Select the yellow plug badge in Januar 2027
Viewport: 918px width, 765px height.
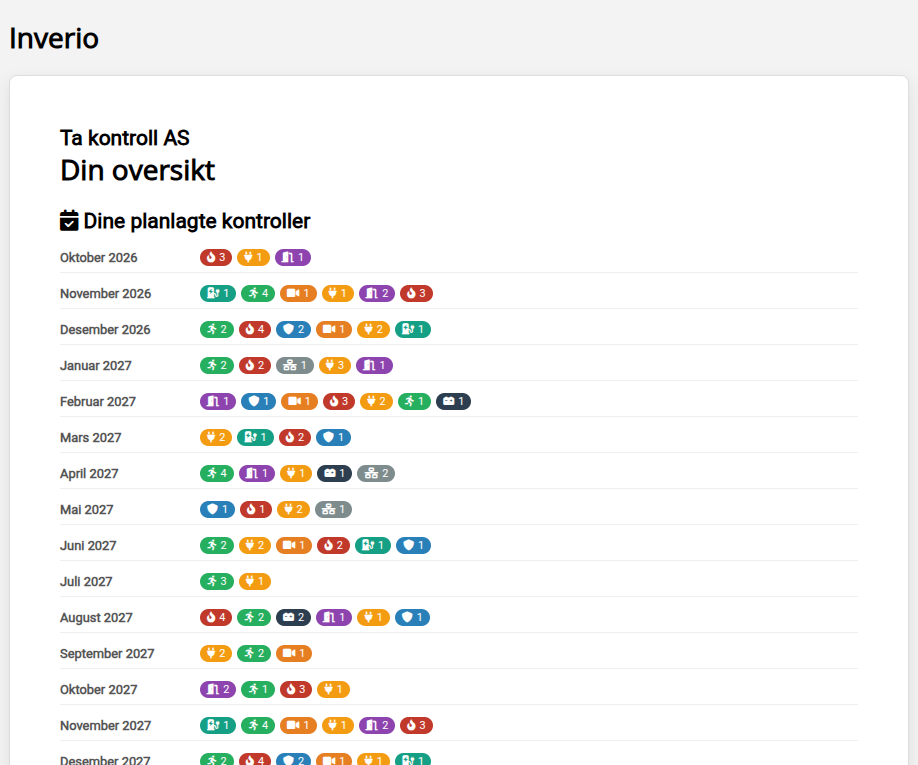[335, 366]
